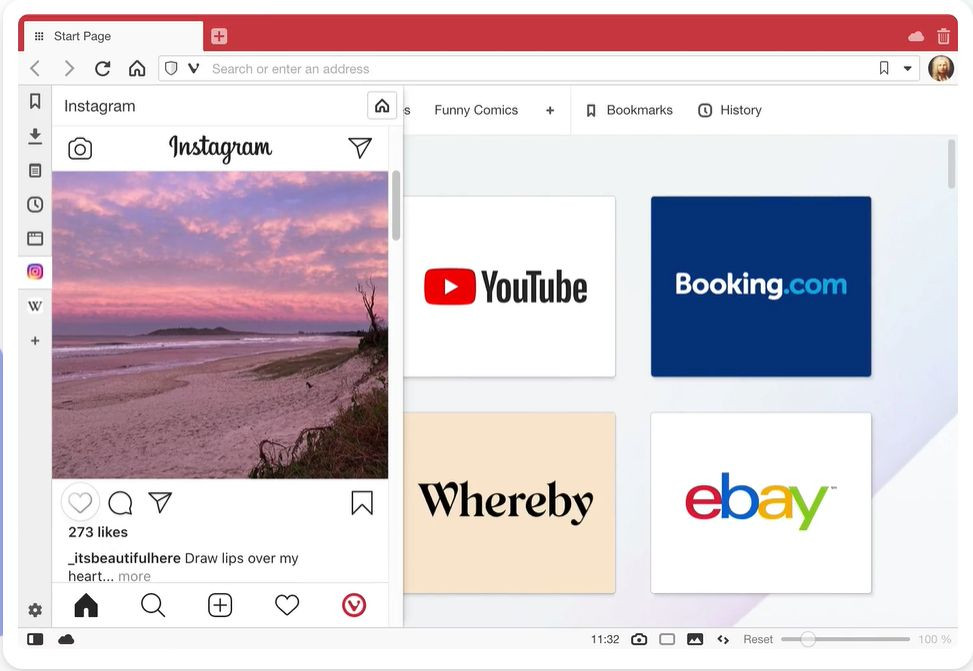Click the start page scrollbar
Image resolution: width=973 pixels, height=671 pixels.
coord(951,164)
